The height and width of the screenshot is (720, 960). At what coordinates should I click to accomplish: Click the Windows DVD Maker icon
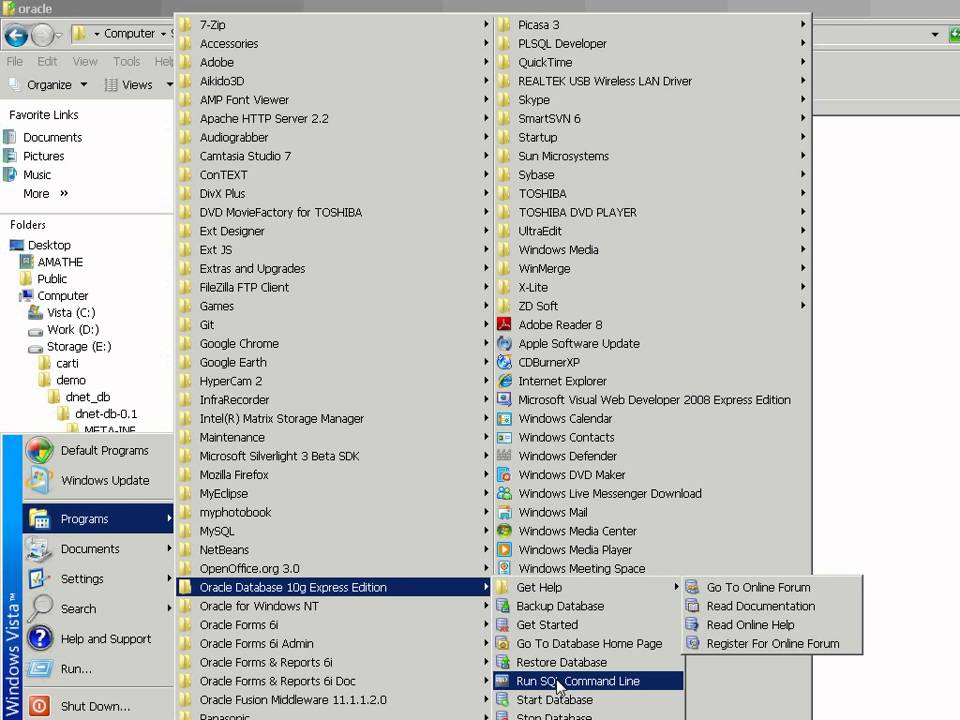(x=504, y=474)
